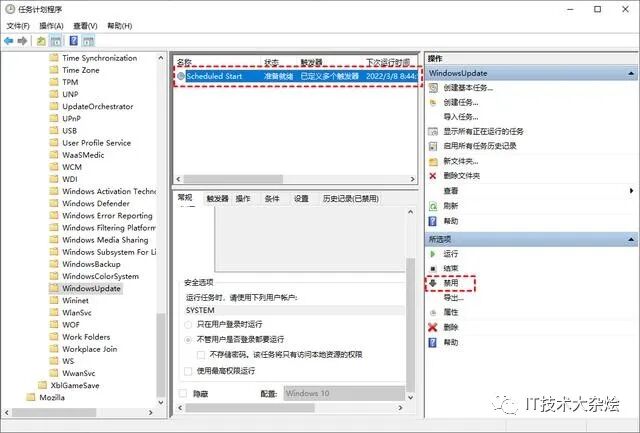The height and width of the screenshot is (433, 640).
Task: Click the 导出... action link
Action: pos(453,298)
